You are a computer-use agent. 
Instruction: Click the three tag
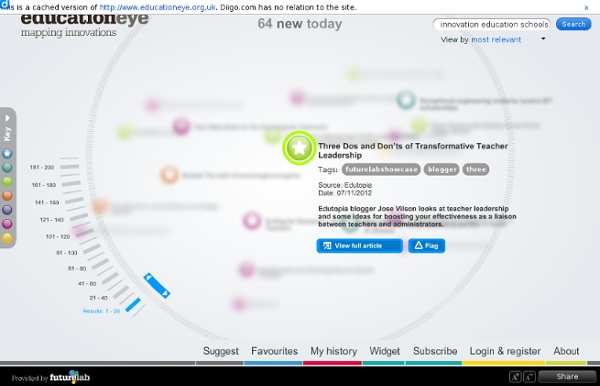click(x=476, y=169)
